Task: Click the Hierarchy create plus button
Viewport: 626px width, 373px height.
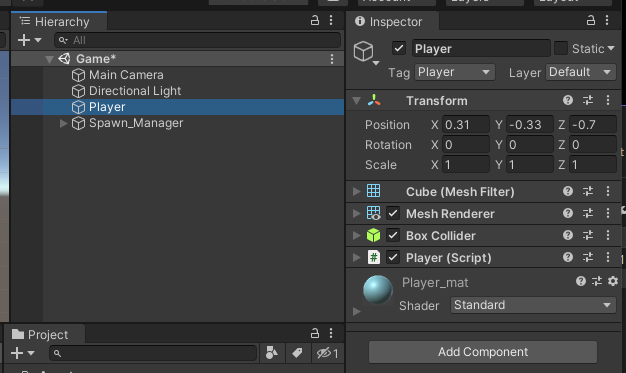Action: tap(24, 40)
